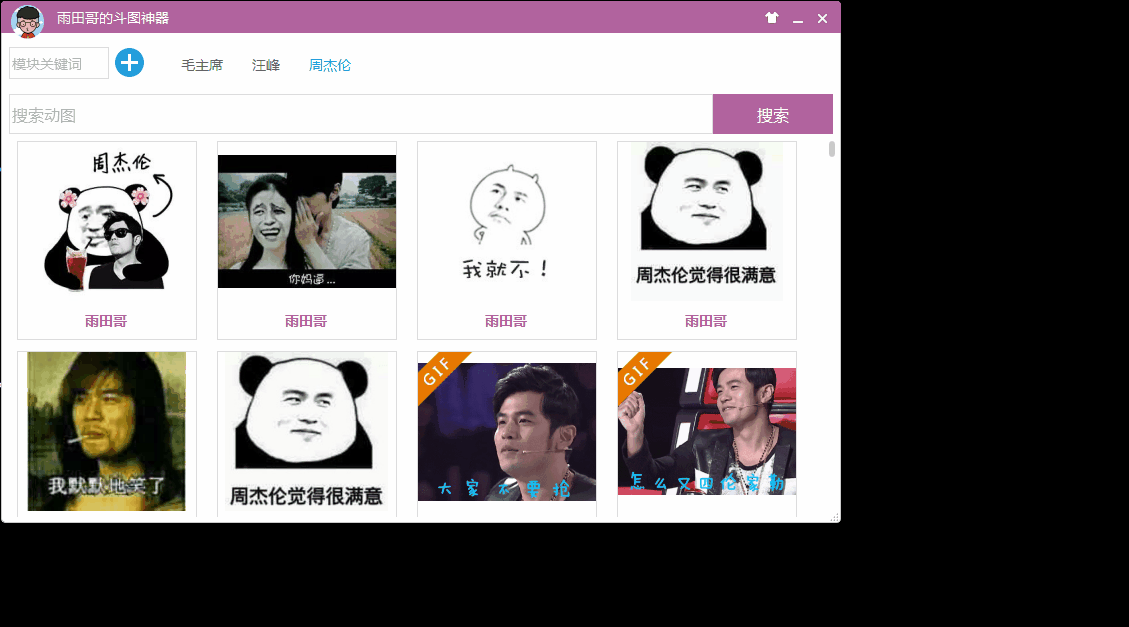
Task: Select the '我就不!' meme thumbnail
Action: click(x=506, y=220)
